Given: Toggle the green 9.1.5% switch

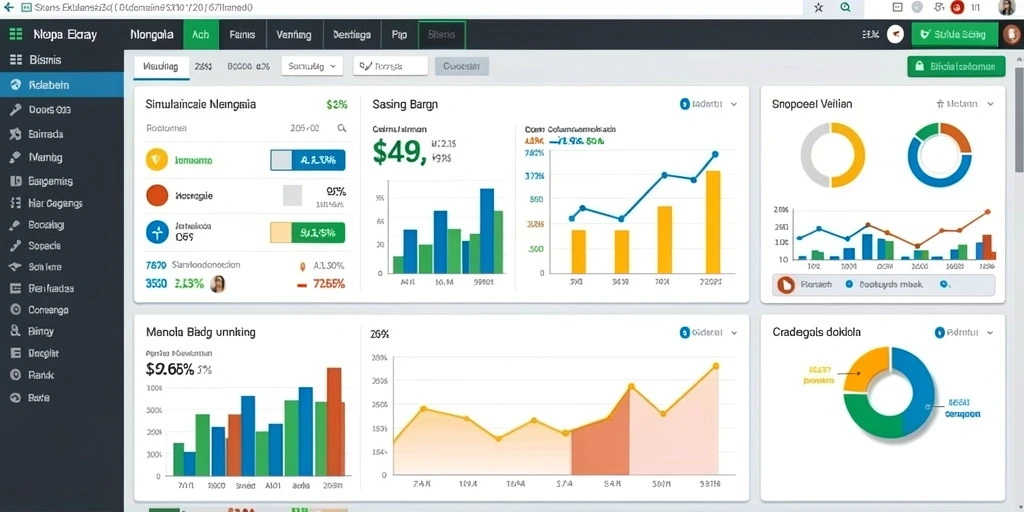Looking at the screenshot, I should (x=308, y=232).
